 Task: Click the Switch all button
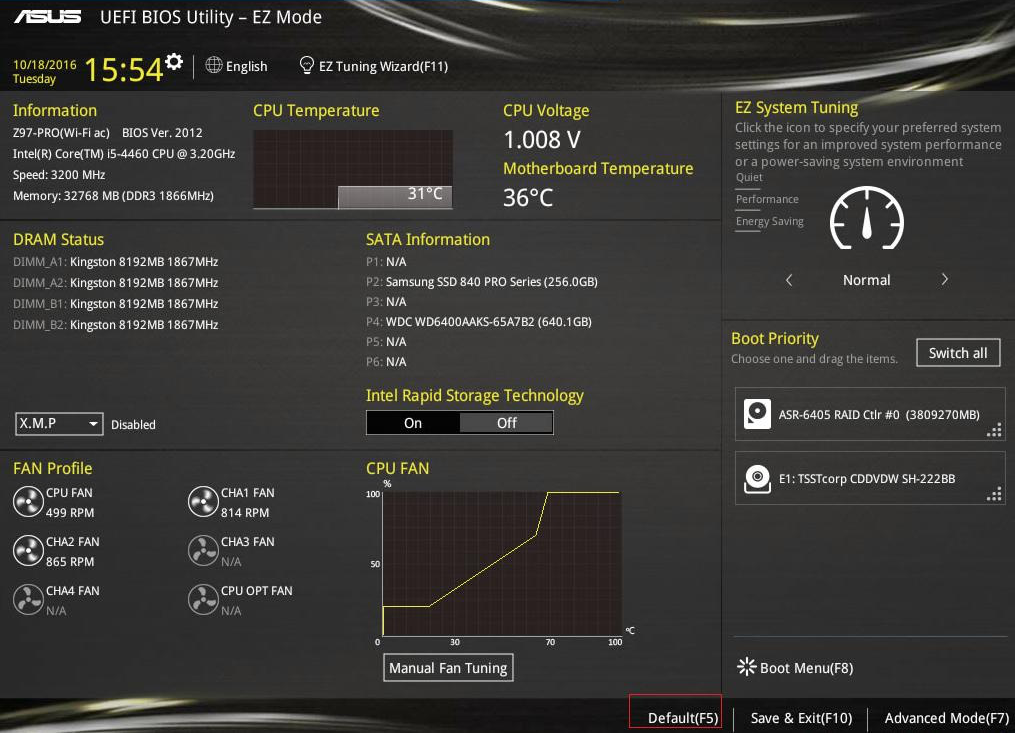958,353
